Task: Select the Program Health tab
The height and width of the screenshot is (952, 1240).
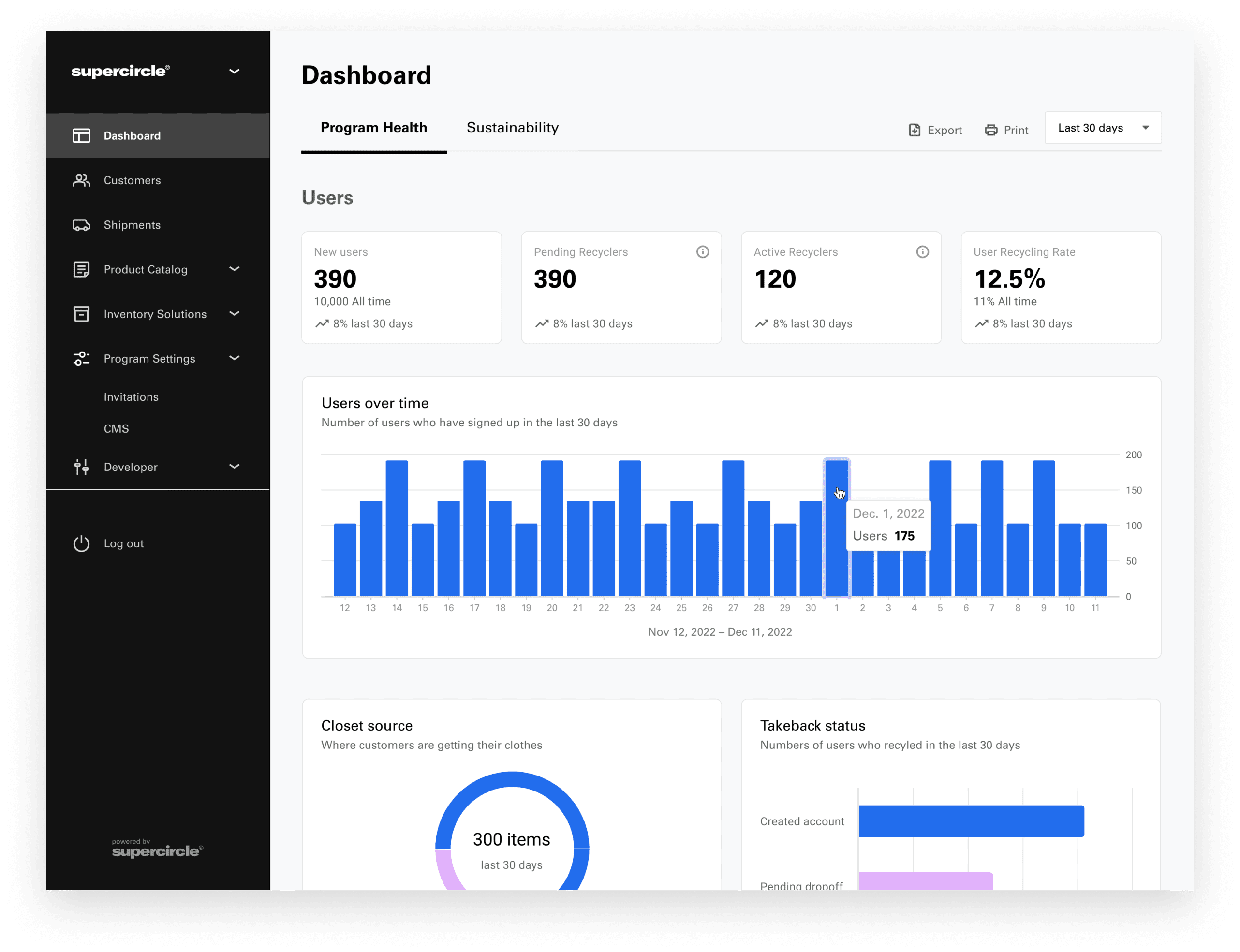Action: click(373, 127)
